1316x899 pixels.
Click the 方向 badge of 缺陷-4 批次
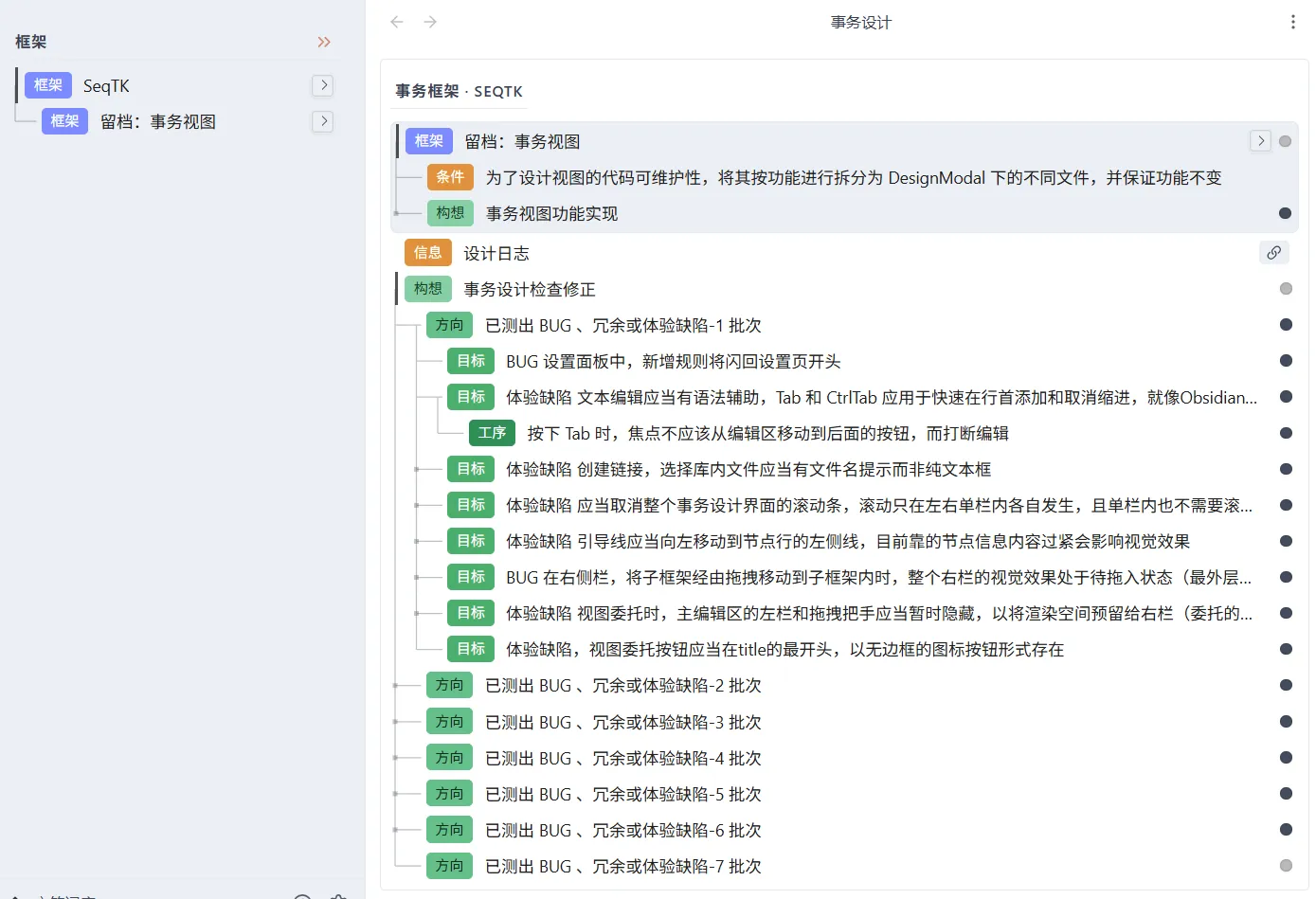449,758
